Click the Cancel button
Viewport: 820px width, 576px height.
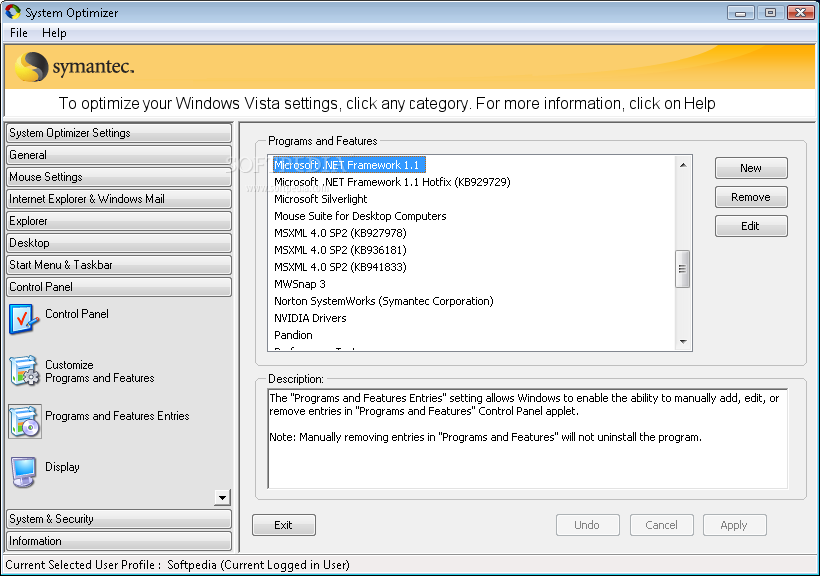662,525
